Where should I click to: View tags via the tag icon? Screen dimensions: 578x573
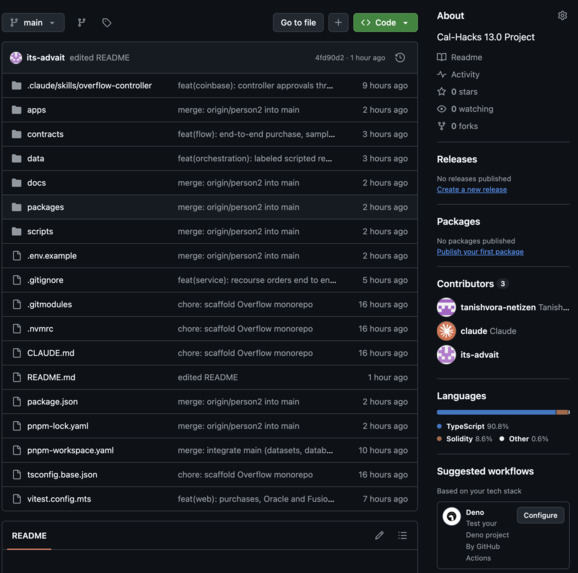[x=107, y=22]
